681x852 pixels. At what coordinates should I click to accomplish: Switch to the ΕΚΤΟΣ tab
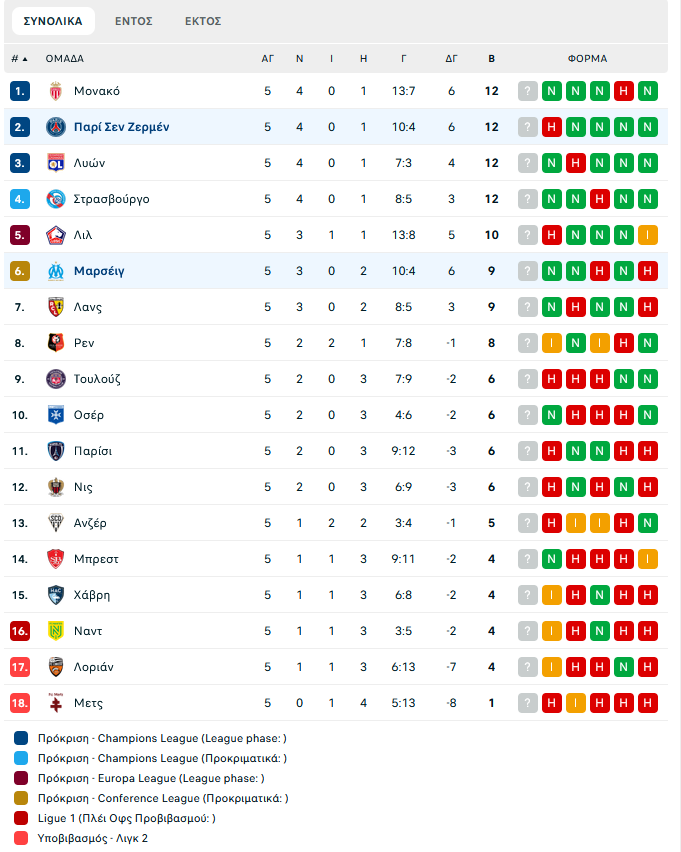[203, 21]
